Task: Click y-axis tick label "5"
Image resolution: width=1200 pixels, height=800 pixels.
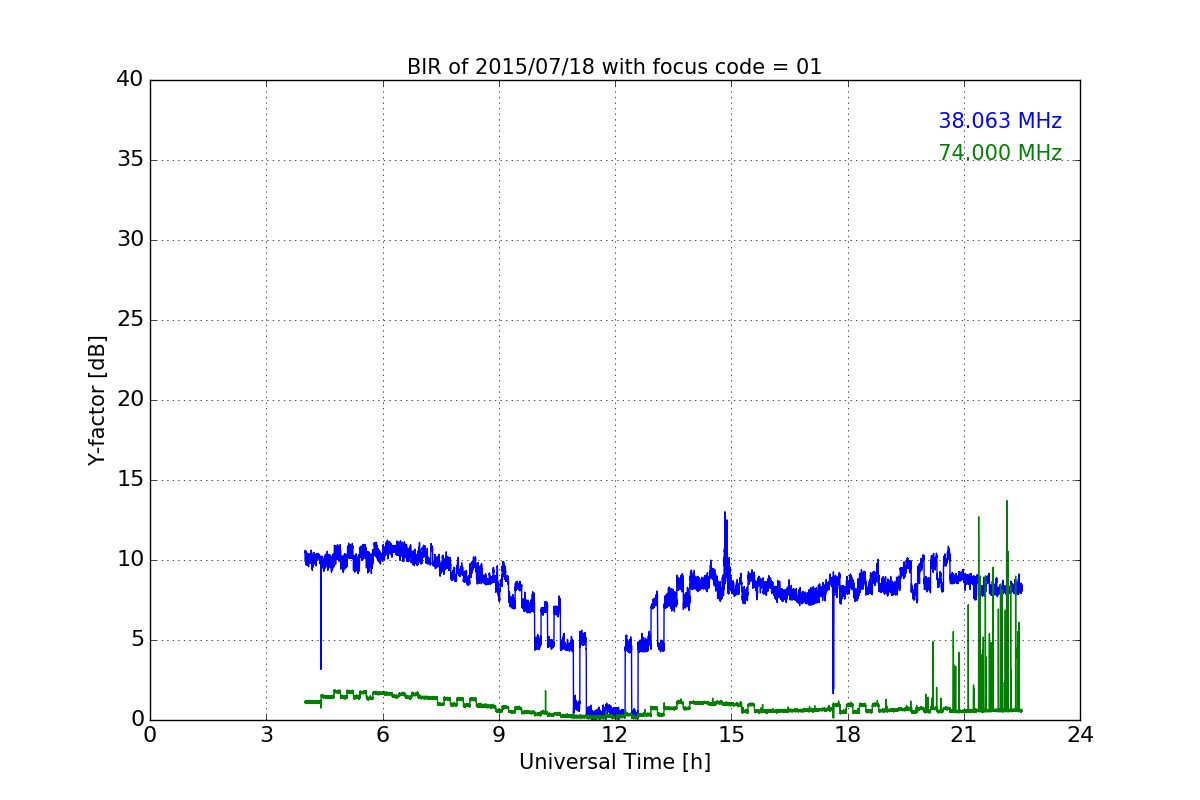Action: (136, 640)
